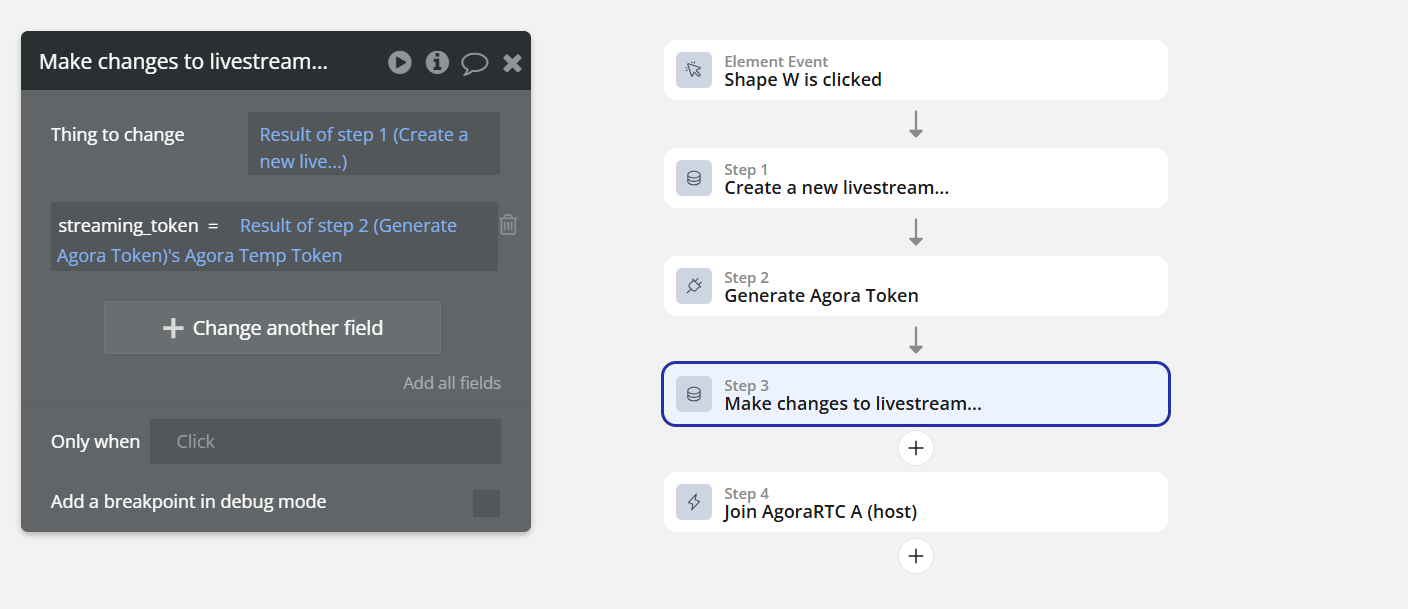Click Change another field button

click(272, 328)
